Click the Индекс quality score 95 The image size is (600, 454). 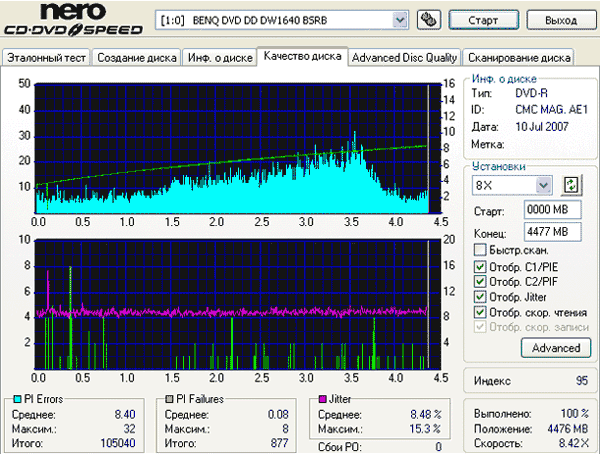pos(582,381)
